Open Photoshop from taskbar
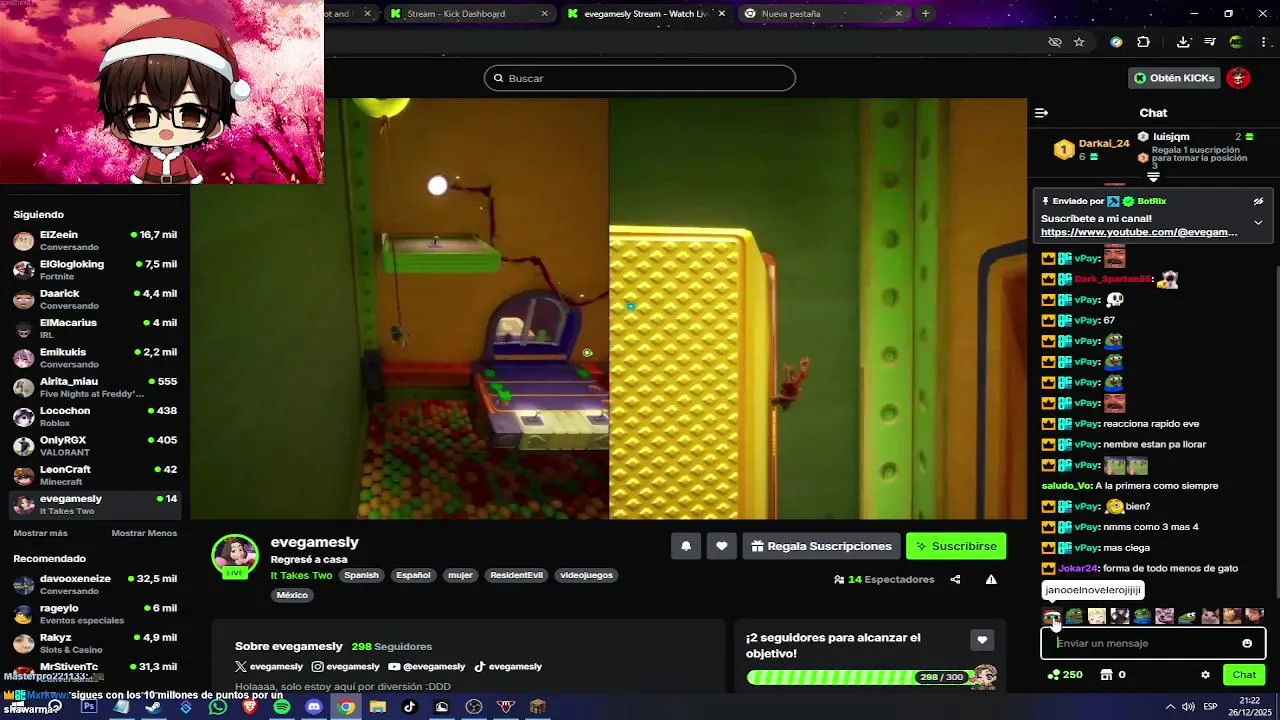The image size is (1280, 720). (89, 707)
